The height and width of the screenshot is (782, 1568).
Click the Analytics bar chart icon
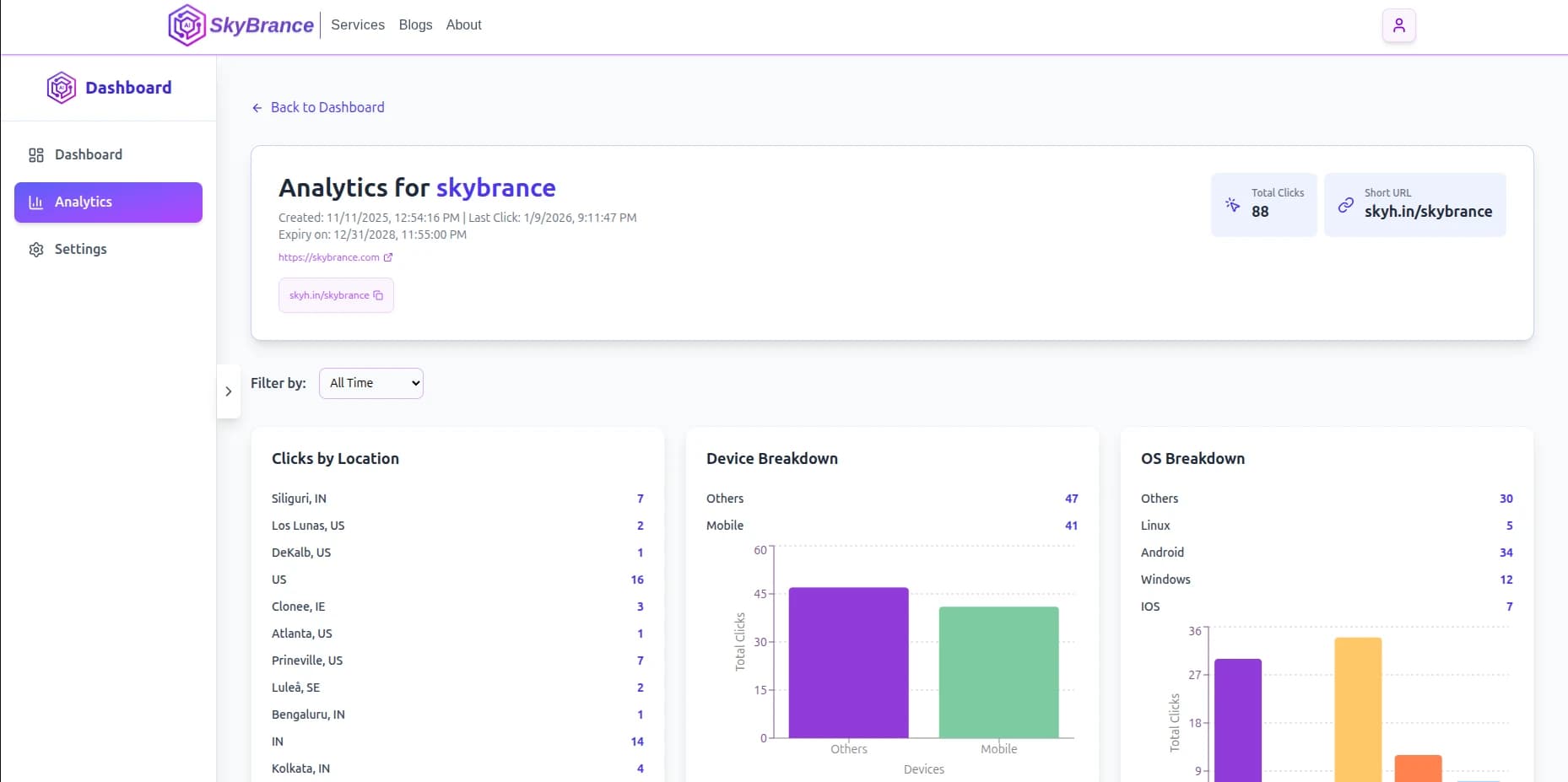36,202
